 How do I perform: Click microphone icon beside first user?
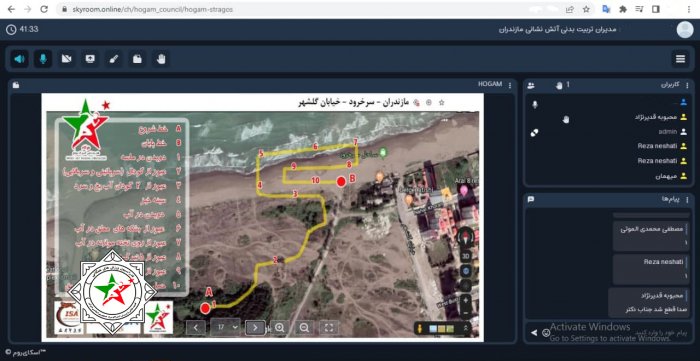coord(535,104)
